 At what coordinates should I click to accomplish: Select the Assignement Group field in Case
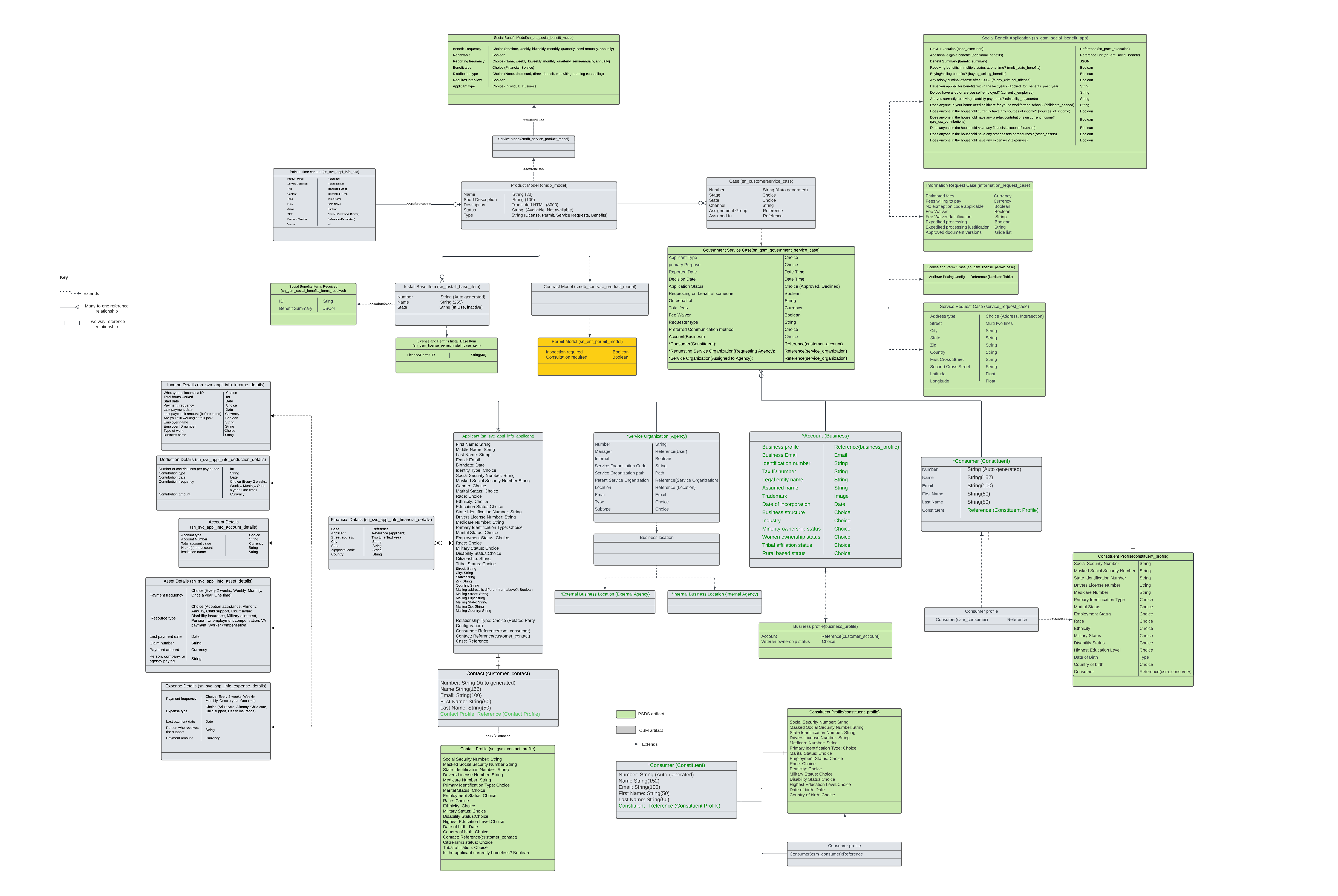pos(728,211)
